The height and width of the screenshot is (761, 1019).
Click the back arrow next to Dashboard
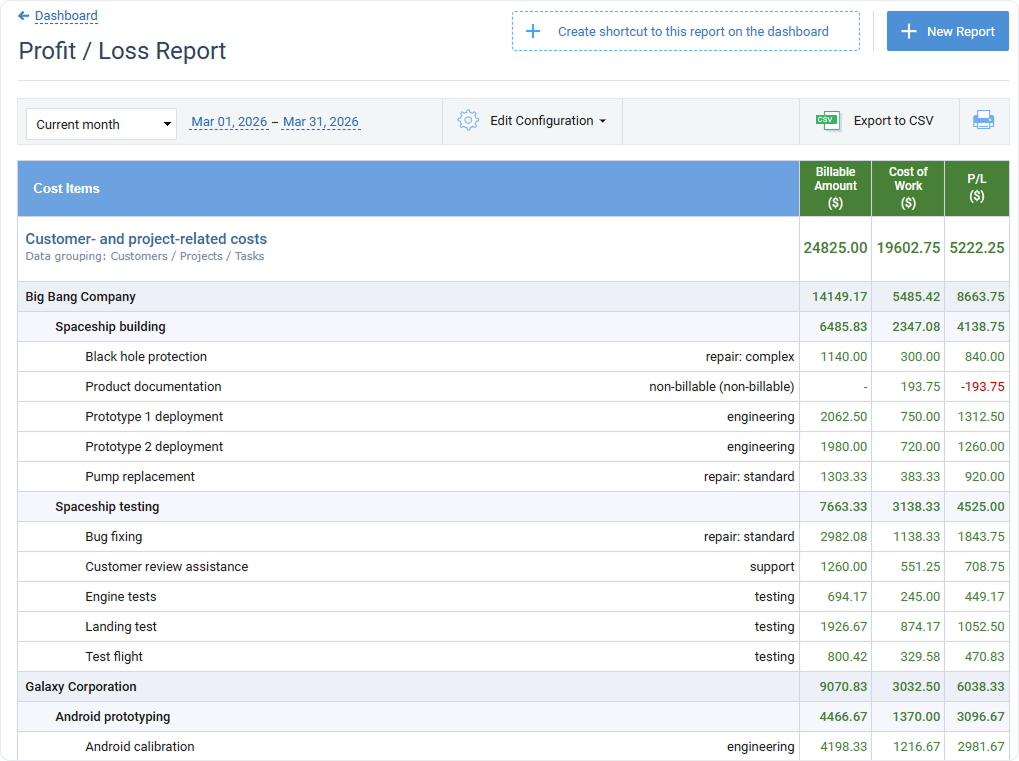pyautogui.click(x=24, y=15)
